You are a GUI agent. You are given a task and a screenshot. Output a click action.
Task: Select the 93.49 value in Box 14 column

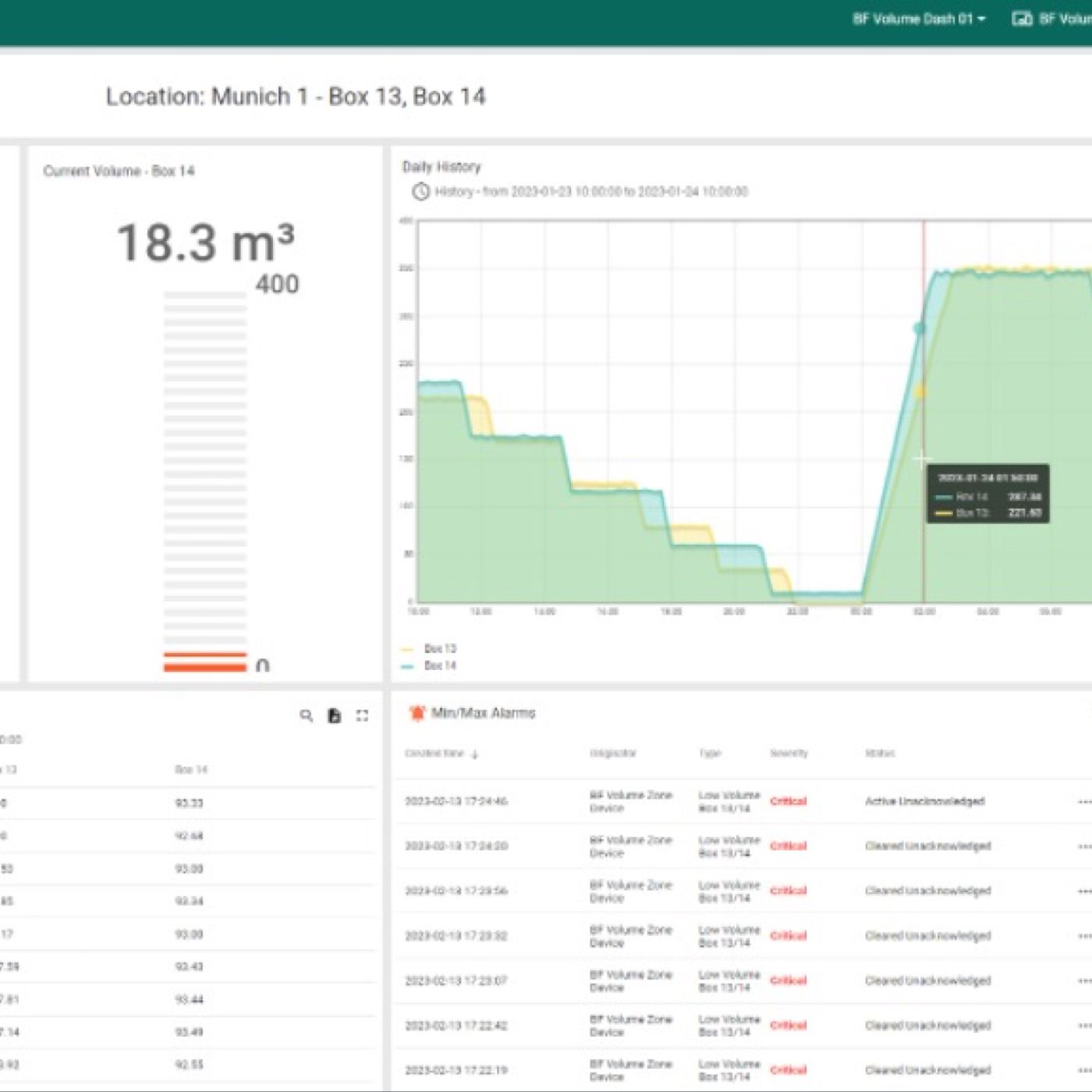click(x=189, y=1033)
